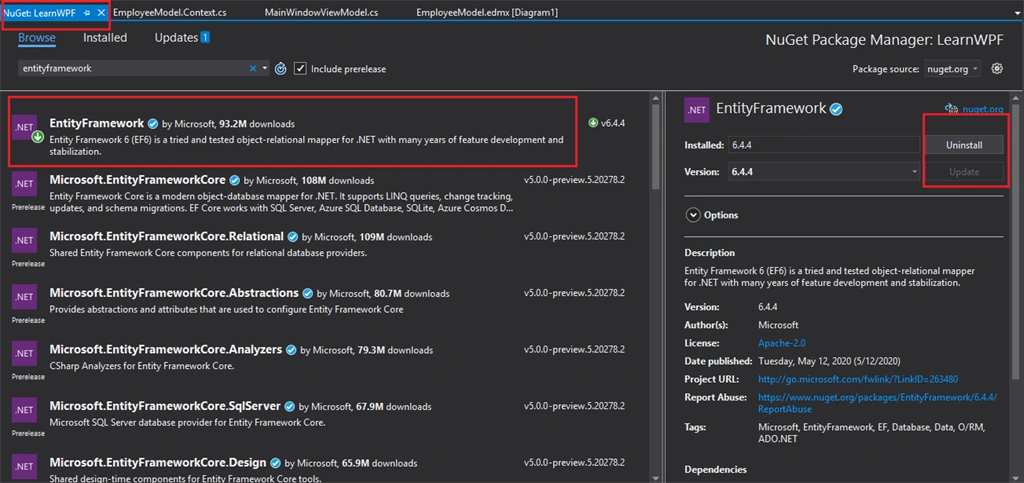
Task: Select the Microsoft.EntityFrameworkCore.Abstractions package title
Action: click(174, 292)
